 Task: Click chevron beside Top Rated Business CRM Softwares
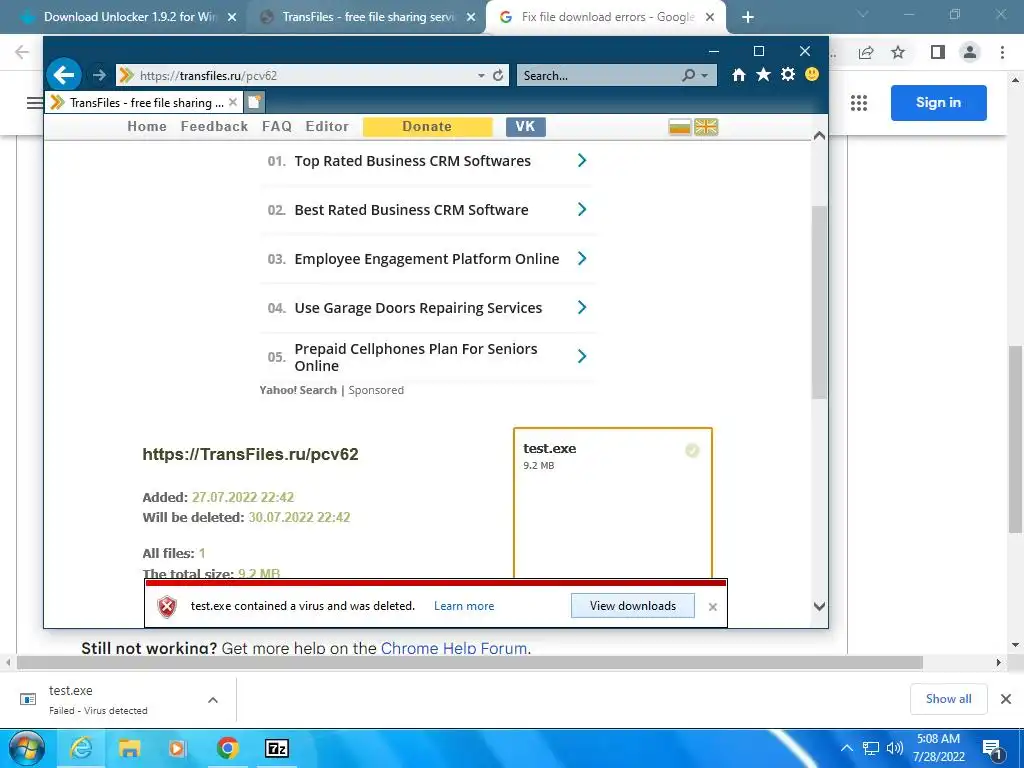582,161
